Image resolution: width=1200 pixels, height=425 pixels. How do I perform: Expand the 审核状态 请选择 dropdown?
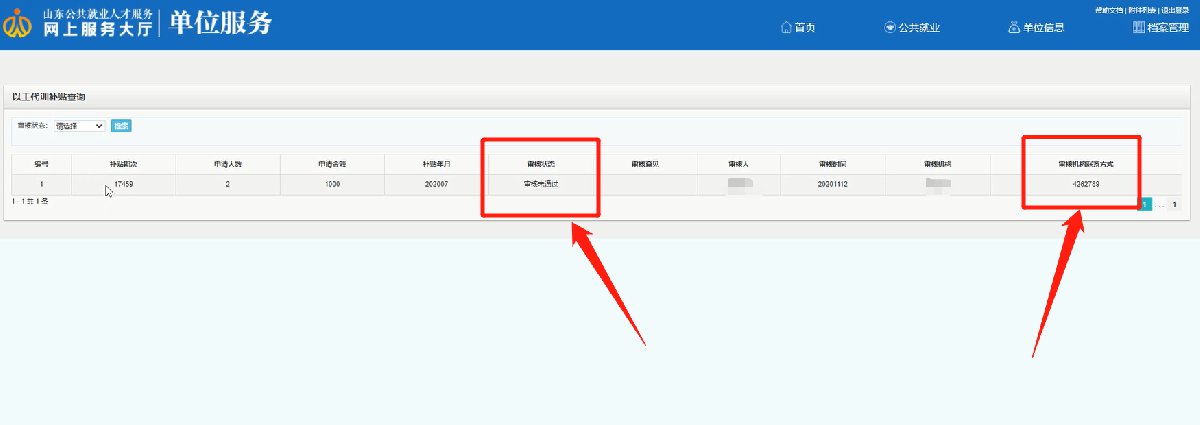tap(80, 126)
